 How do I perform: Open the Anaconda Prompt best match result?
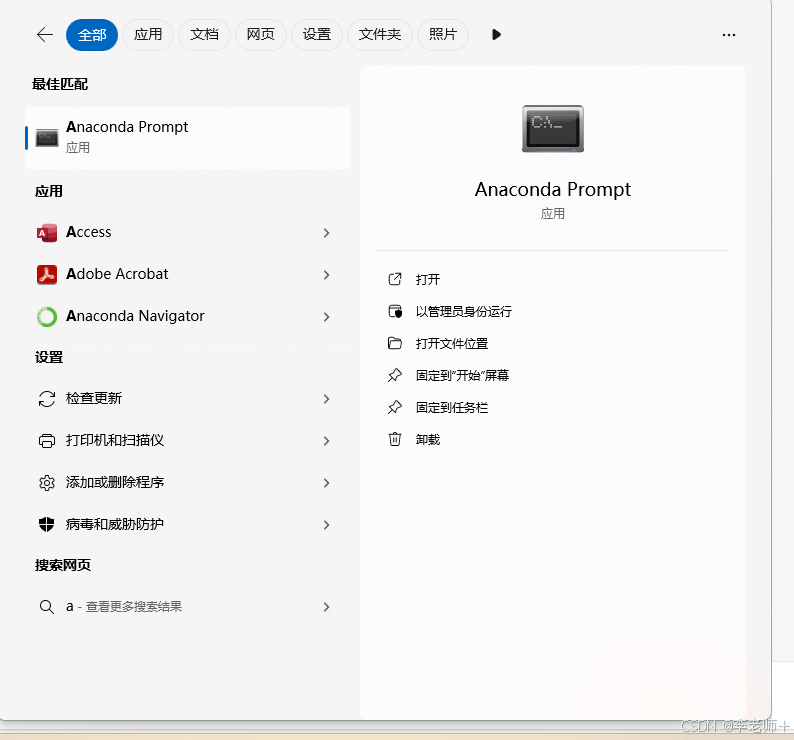point(187,137)
